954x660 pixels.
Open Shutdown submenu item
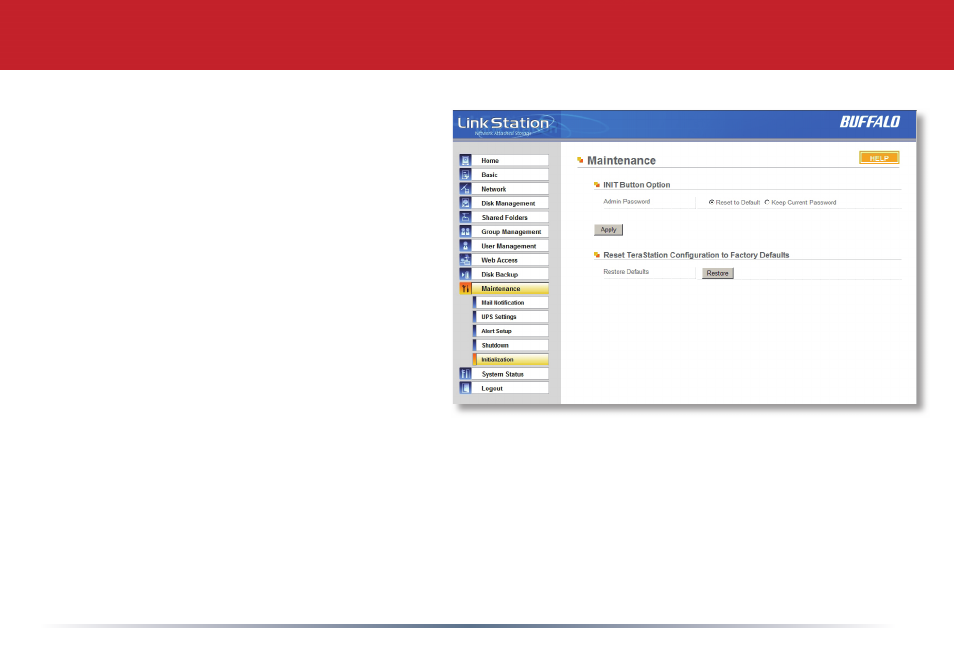(511, 345)
